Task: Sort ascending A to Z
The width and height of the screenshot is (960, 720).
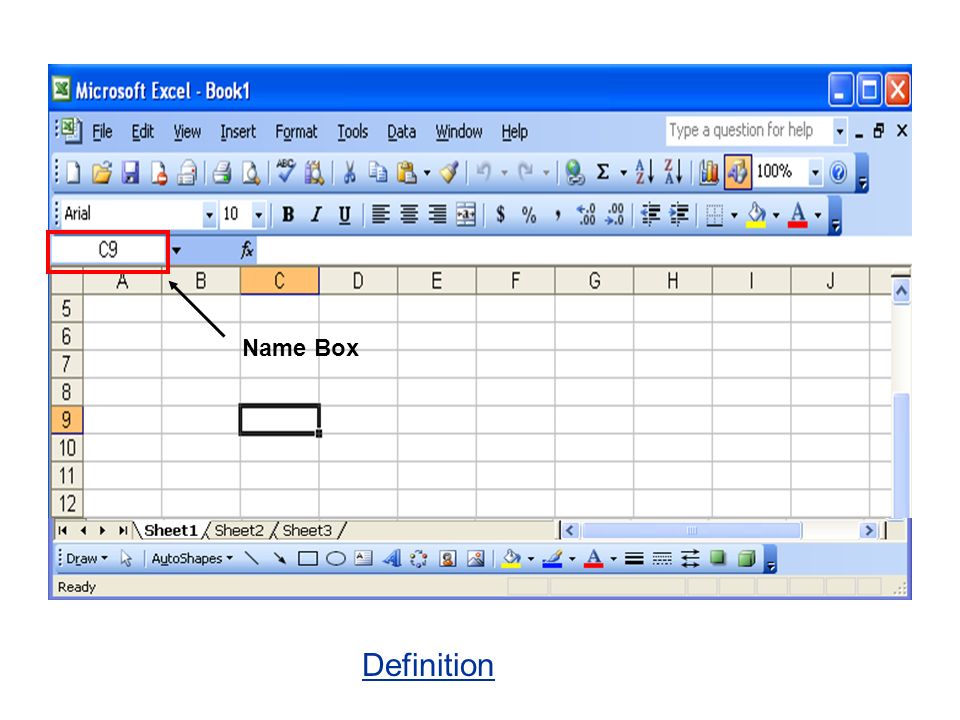Action: (645, 172)
